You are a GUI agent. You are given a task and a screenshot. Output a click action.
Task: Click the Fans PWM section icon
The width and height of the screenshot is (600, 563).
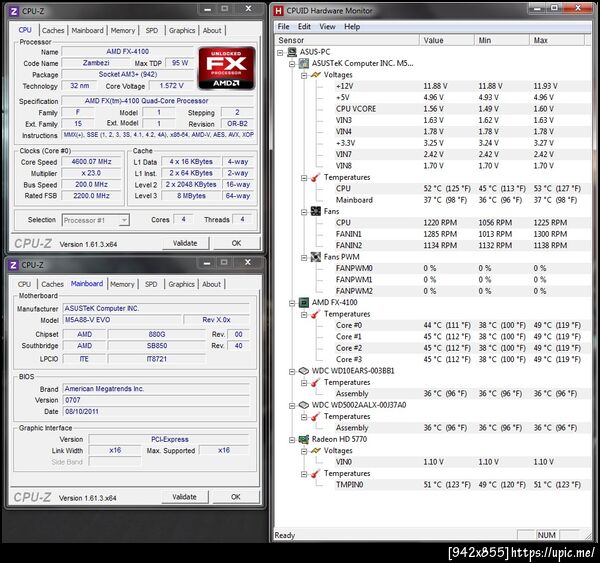(316, 257)
